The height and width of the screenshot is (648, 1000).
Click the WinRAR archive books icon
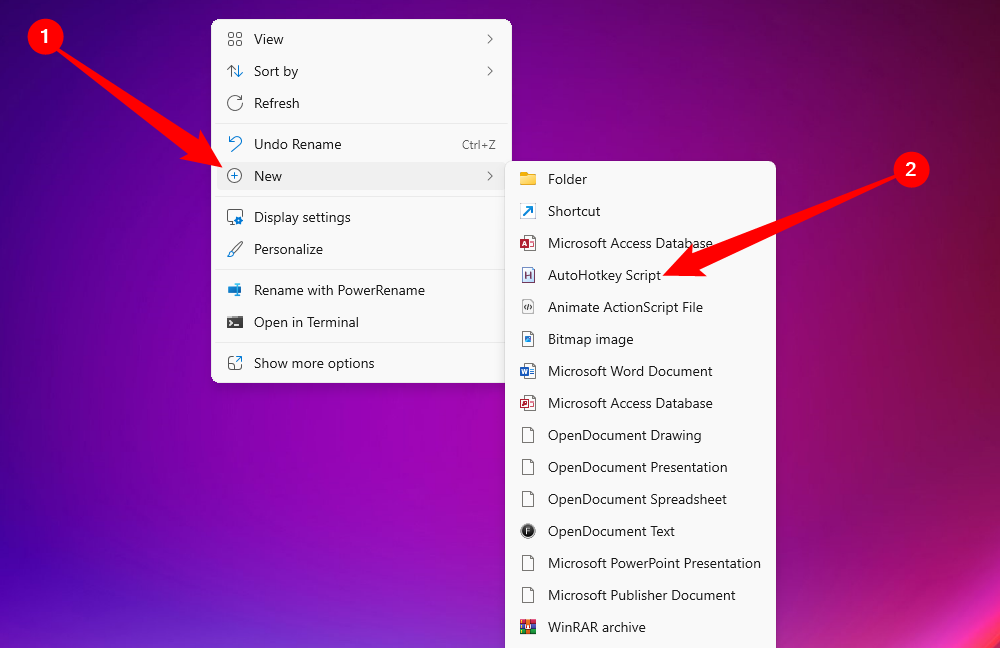click(528, 628)
